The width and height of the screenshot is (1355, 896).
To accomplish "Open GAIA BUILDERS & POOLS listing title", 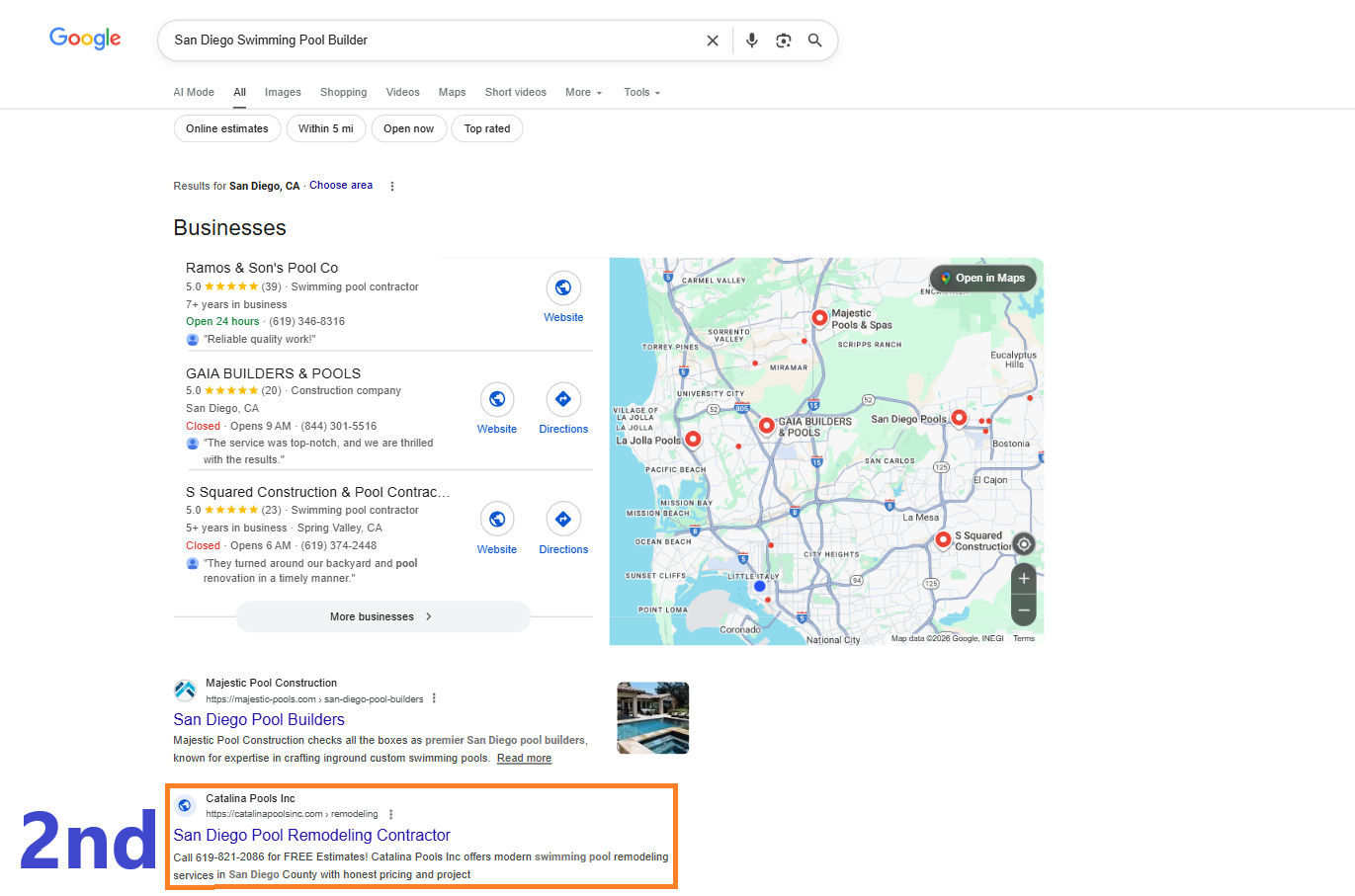I will pos(273,373).
